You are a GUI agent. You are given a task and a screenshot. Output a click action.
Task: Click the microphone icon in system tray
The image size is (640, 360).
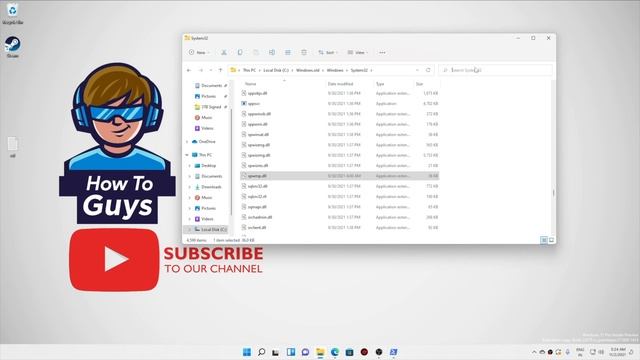pyautogui.click(x=567, y=352)
